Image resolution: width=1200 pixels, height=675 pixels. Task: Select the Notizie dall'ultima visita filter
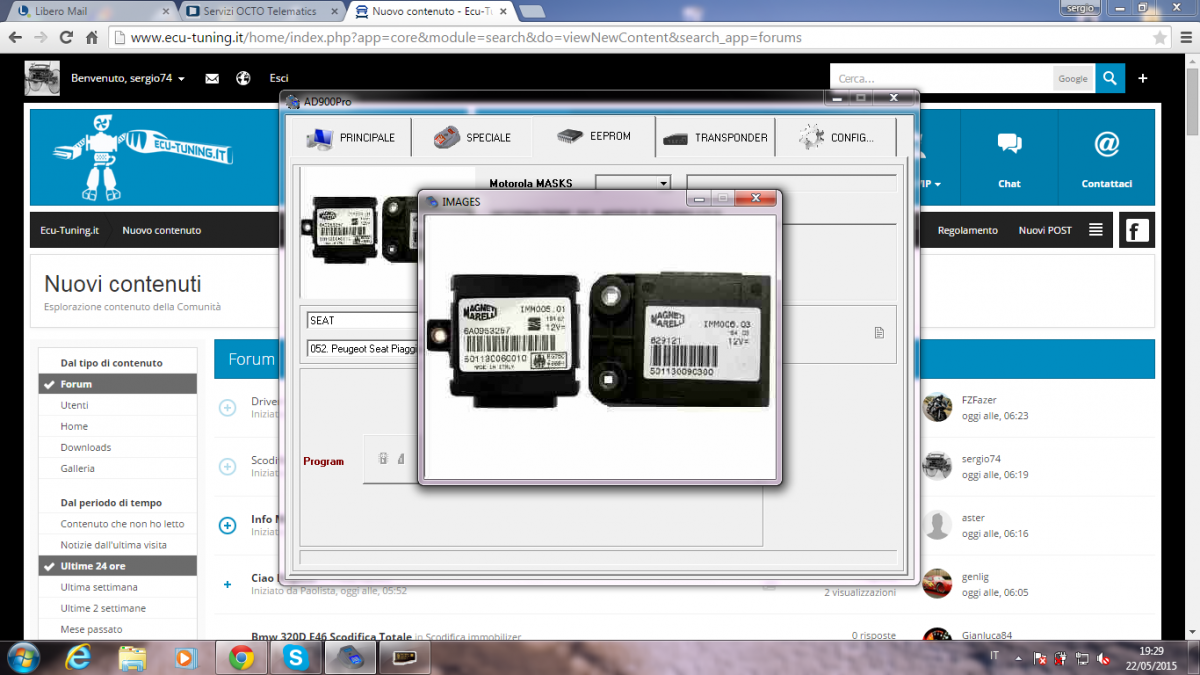click(x=117, y=545)
